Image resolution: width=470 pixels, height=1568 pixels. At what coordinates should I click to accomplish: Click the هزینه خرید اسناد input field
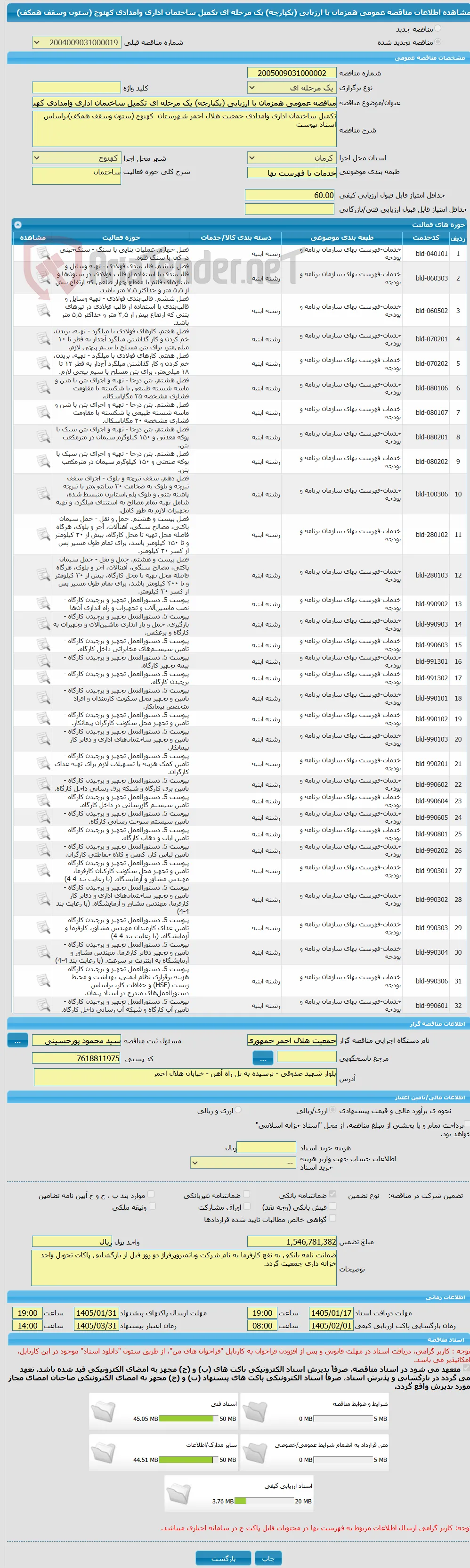pos(266,1147)
